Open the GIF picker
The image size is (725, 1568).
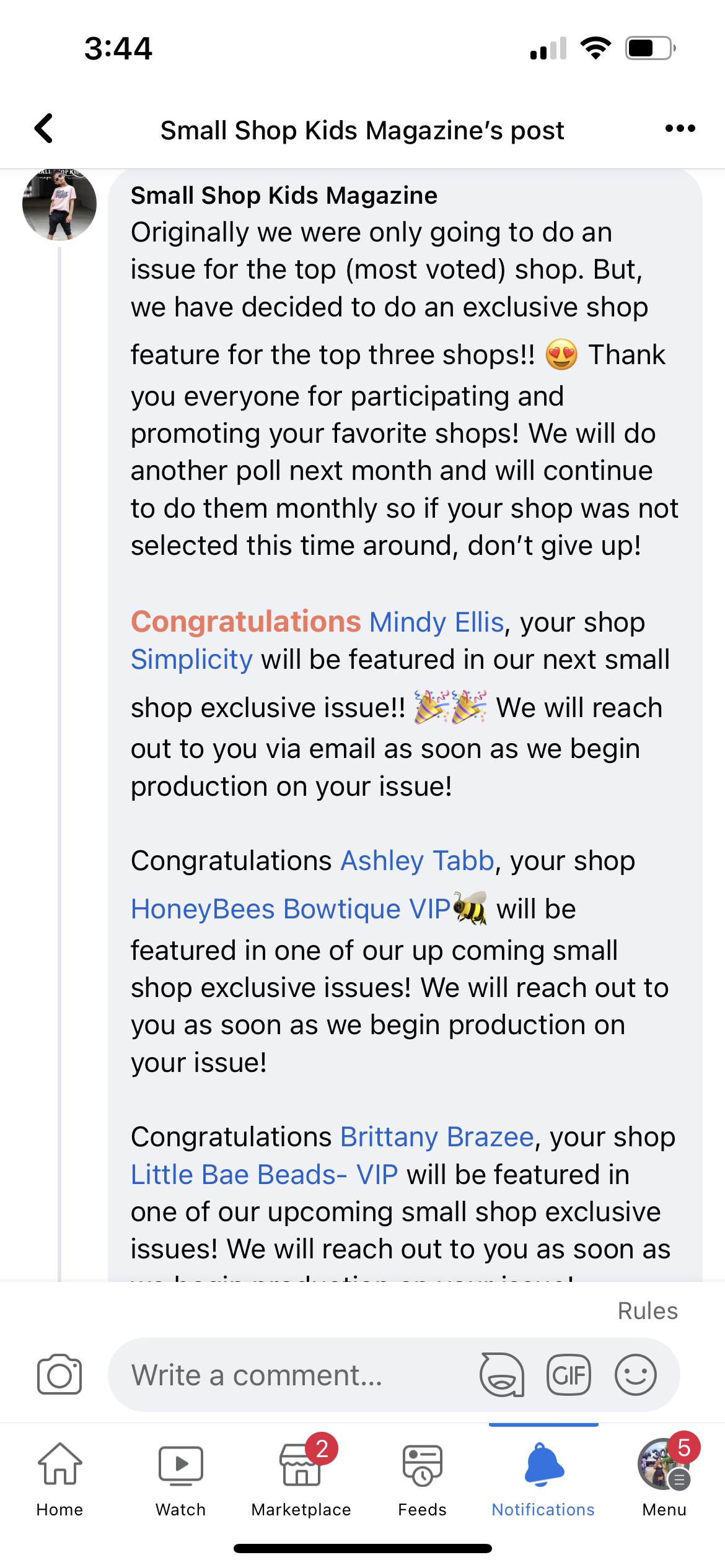click(x=568, y=1375)
